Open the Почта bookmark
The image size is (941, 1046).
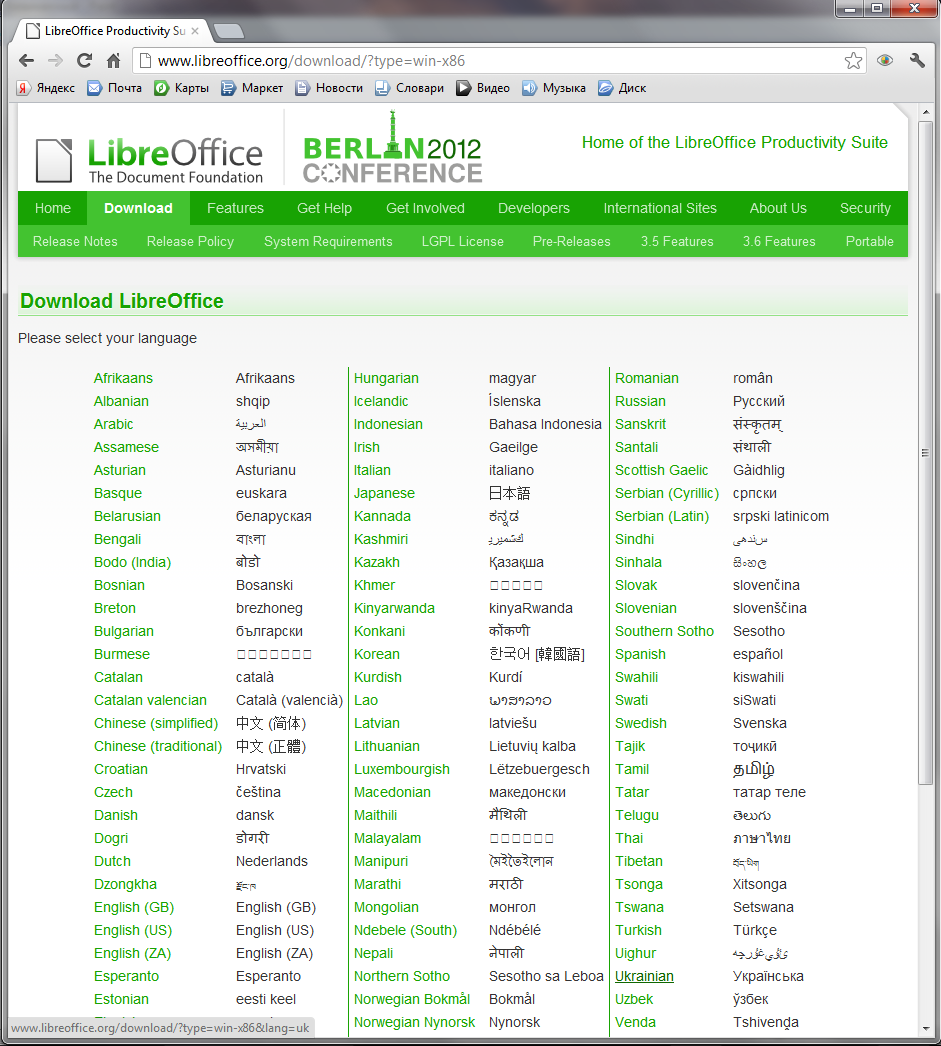pos(115,88)
